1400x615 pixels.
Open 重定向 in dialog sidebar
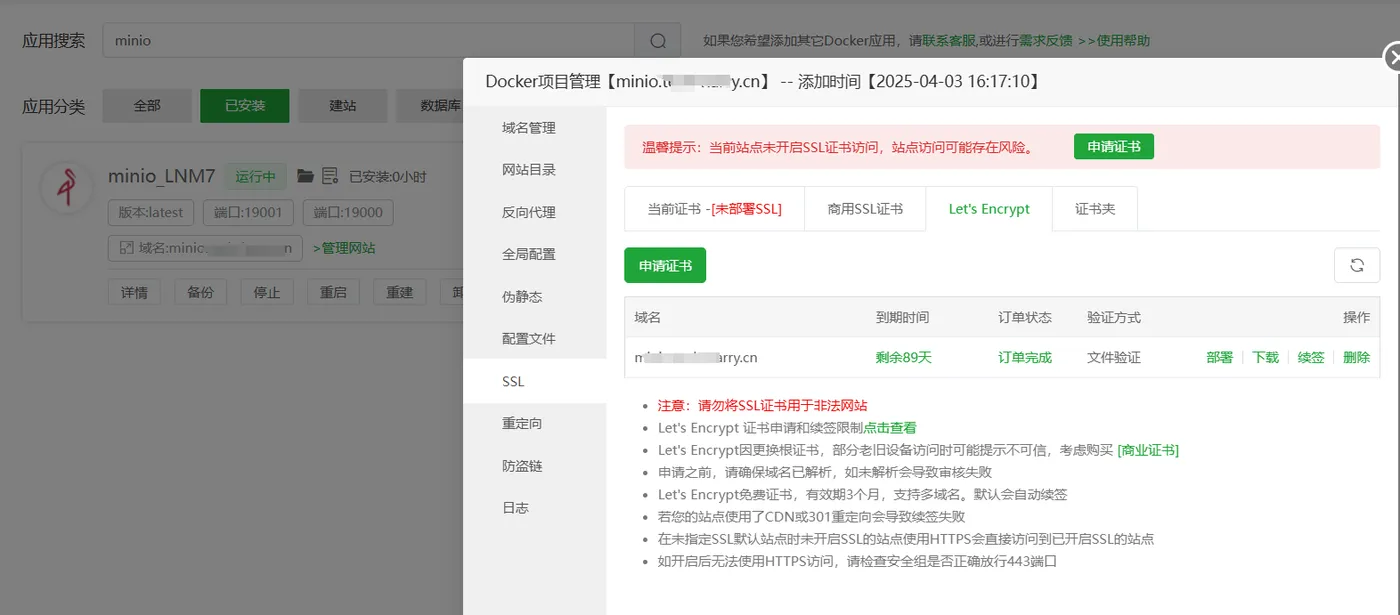point(535,423)
